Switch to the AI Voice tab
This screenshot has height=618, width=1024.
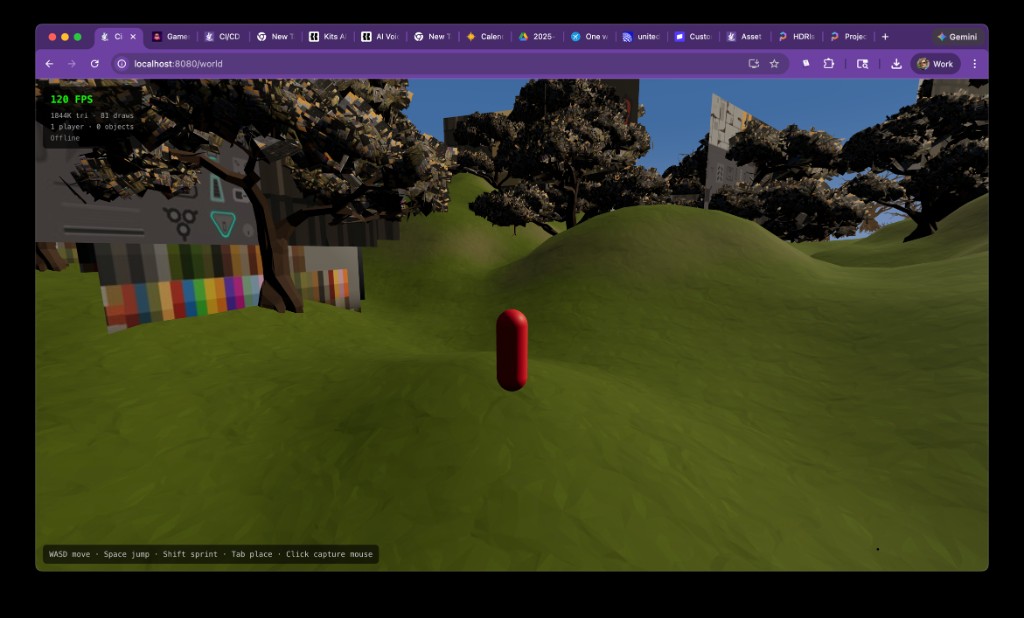click(x=380, y=36)
